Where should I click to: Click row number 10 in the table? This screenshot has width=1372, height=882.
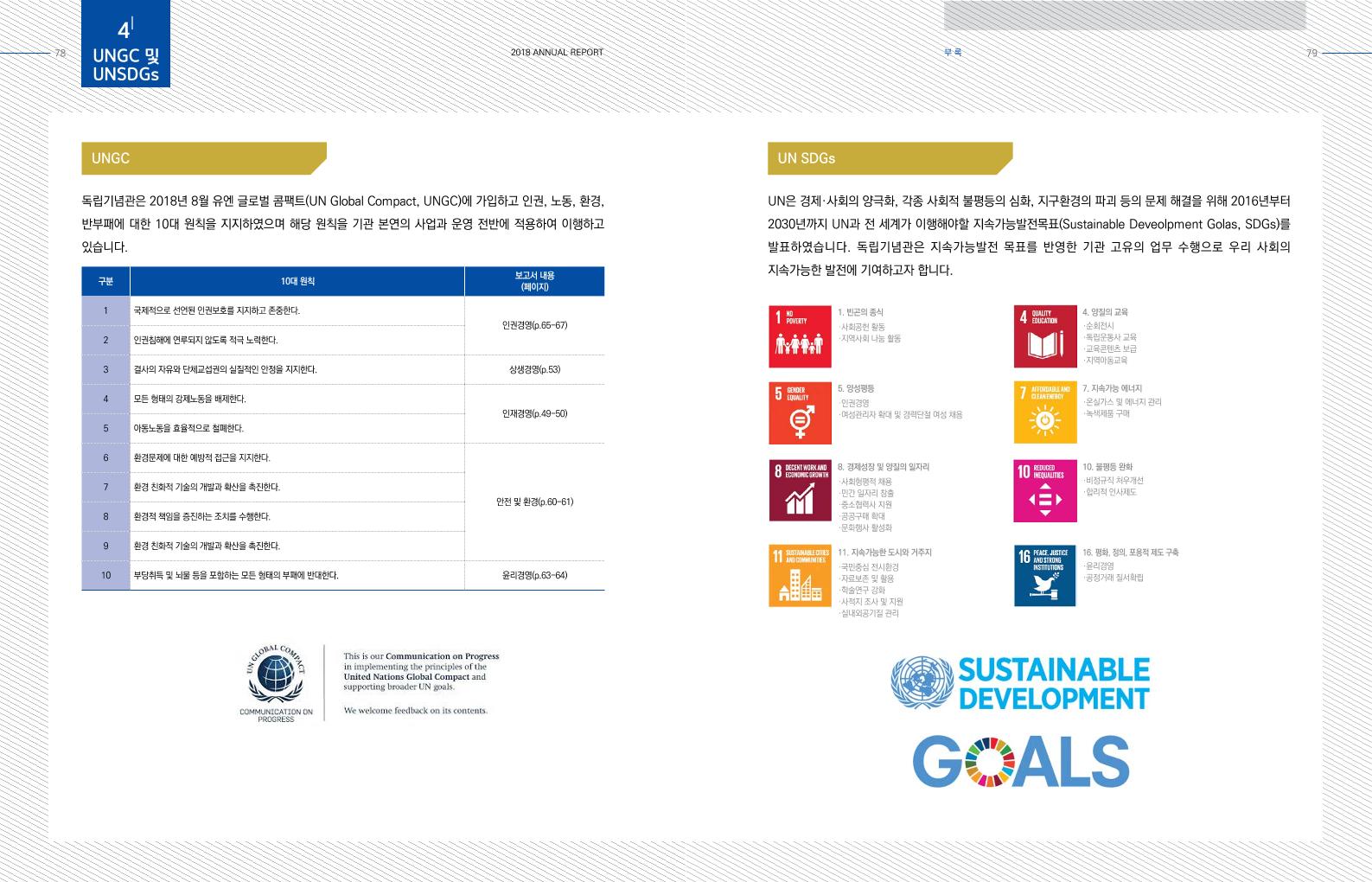[105, 575]
